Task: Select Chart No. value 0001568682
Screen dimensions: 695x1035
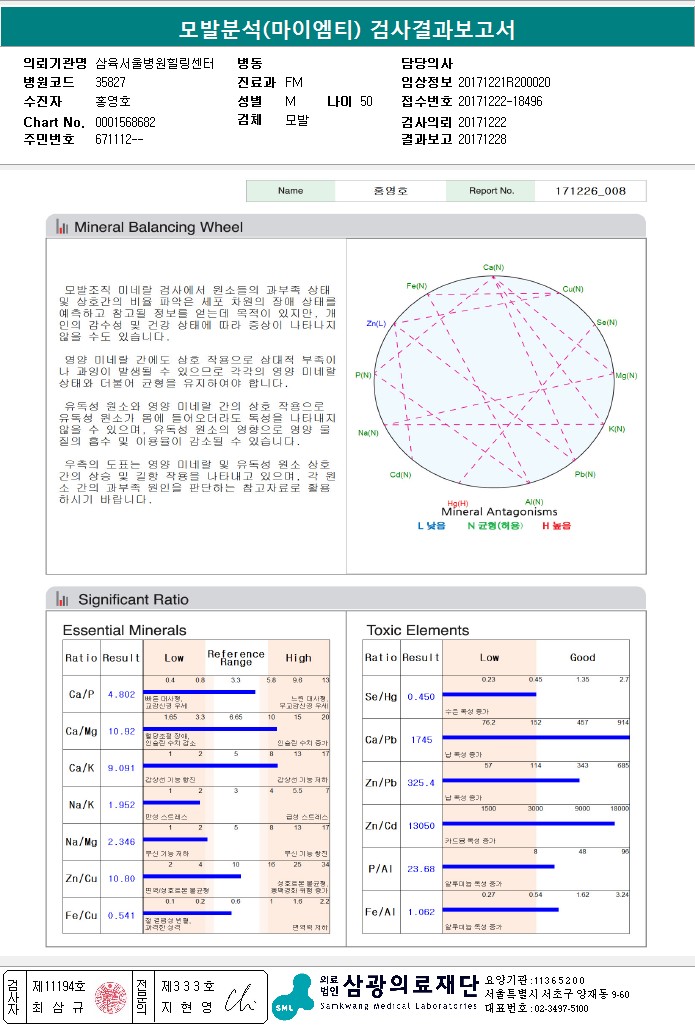Action: coord(125,122)
